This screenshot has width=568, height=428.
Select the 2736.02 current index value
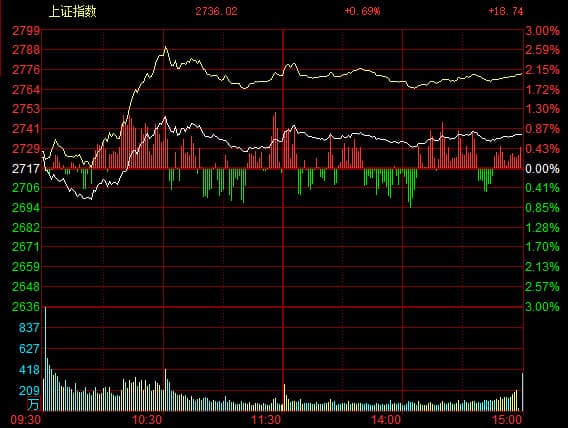tap(216, 11)
